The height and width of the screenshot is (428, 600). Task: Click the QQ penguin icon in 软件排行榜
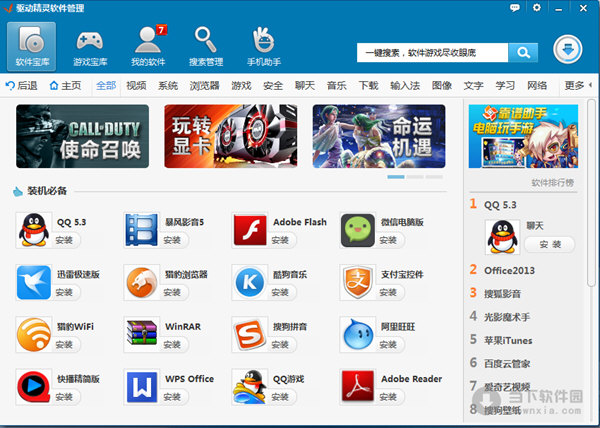point(502,237)
